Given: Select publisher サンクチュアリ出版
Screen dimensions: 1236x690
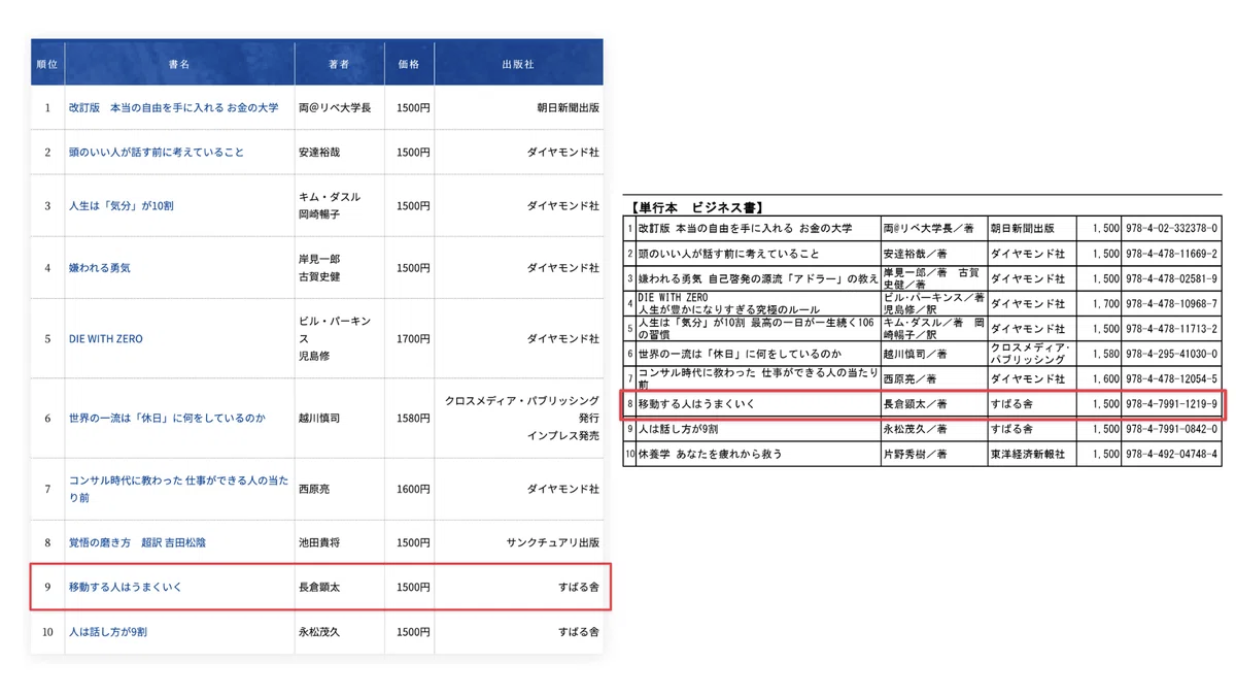Looking at the screenshot, I should click(553, 542).
